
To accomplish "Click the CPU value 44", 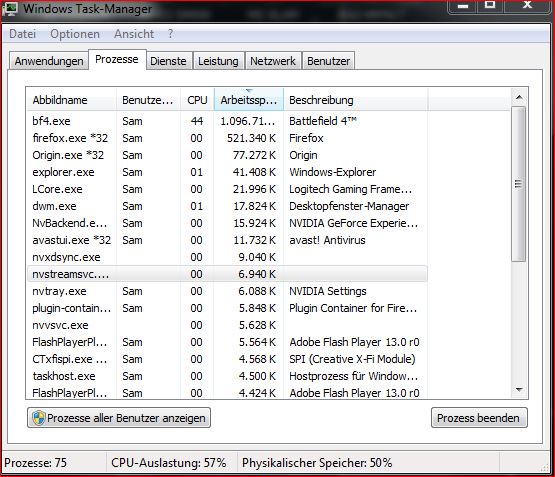I will (x=197, y=121).
